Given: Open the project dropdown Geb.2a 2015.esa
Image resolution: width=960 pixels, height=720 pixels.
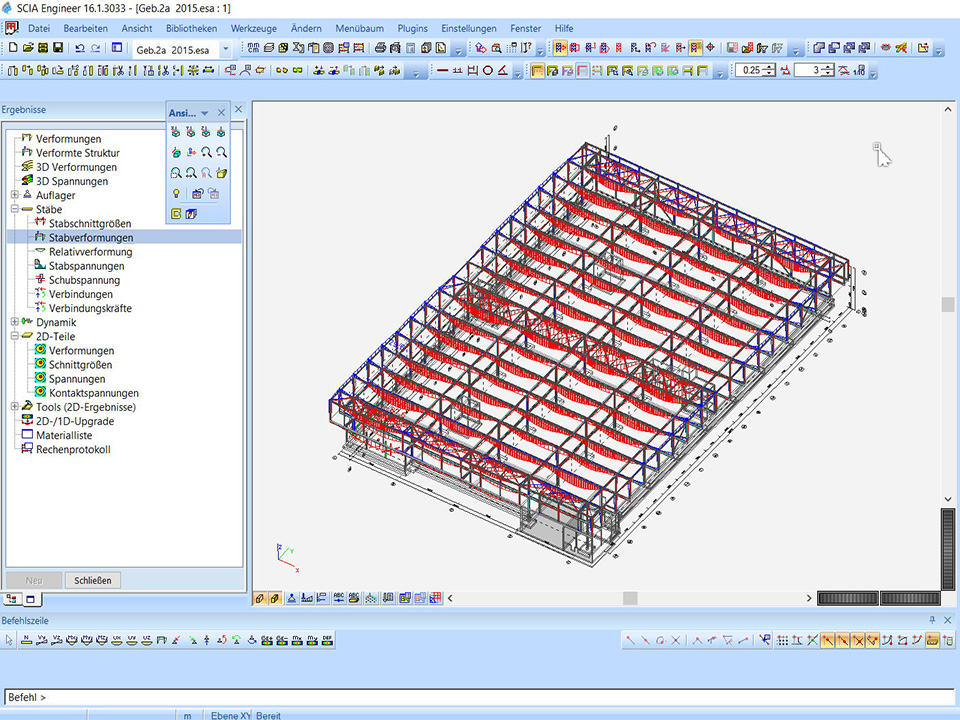Looking at the screenshot, I should (x=225, y=49).
